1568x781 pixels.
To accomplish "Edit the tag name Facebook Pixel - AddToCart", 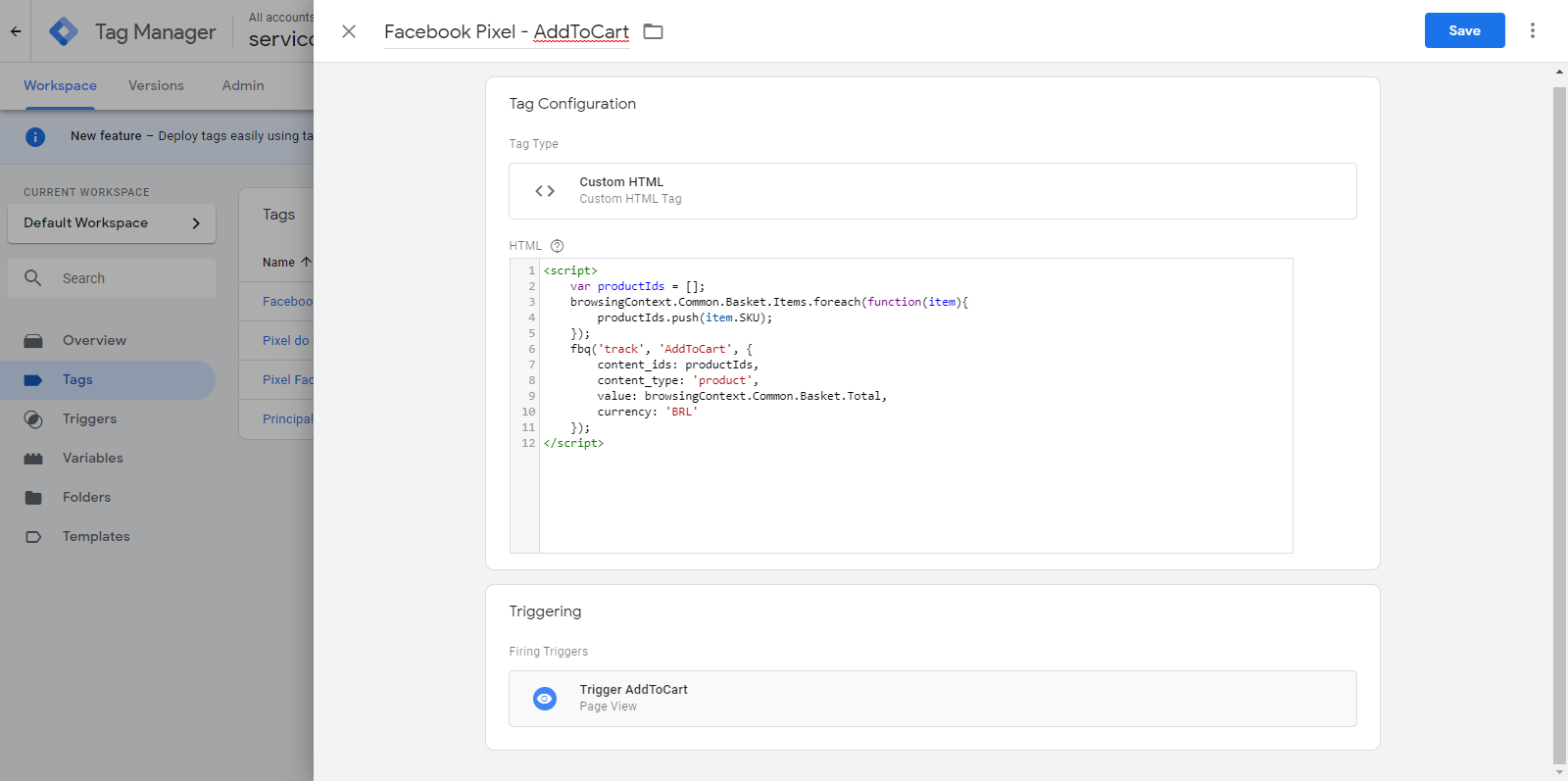I will [507, 31].
